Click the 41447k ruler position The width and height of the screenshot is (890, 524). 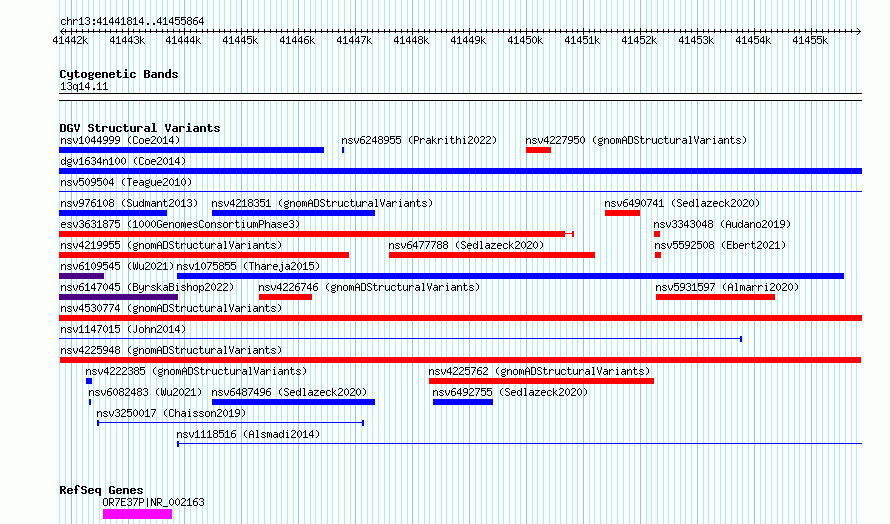(354, 40)
